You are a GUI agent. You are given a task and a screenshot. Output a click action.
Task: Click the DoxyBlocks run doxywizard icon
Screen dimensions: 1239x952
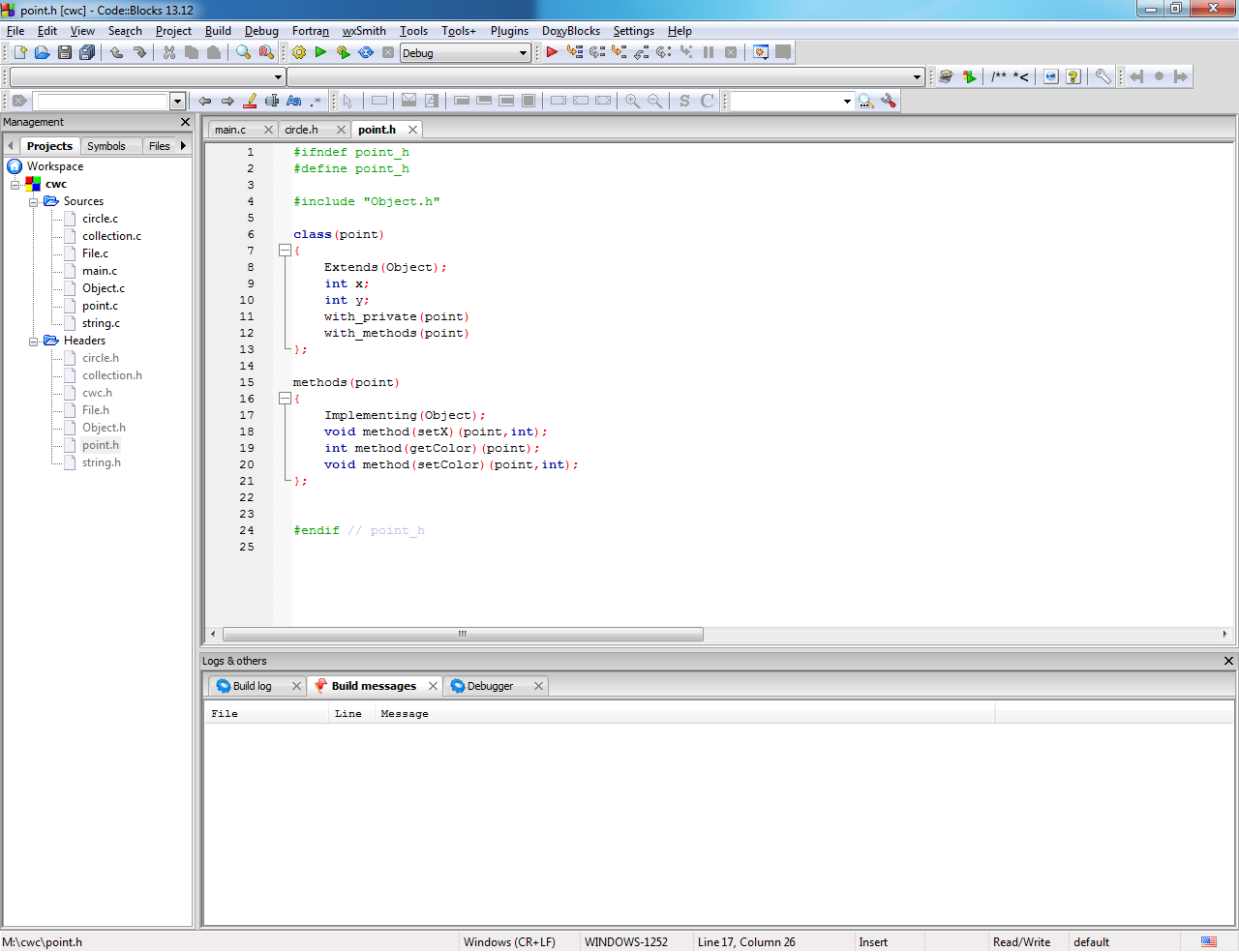(946, 76)
